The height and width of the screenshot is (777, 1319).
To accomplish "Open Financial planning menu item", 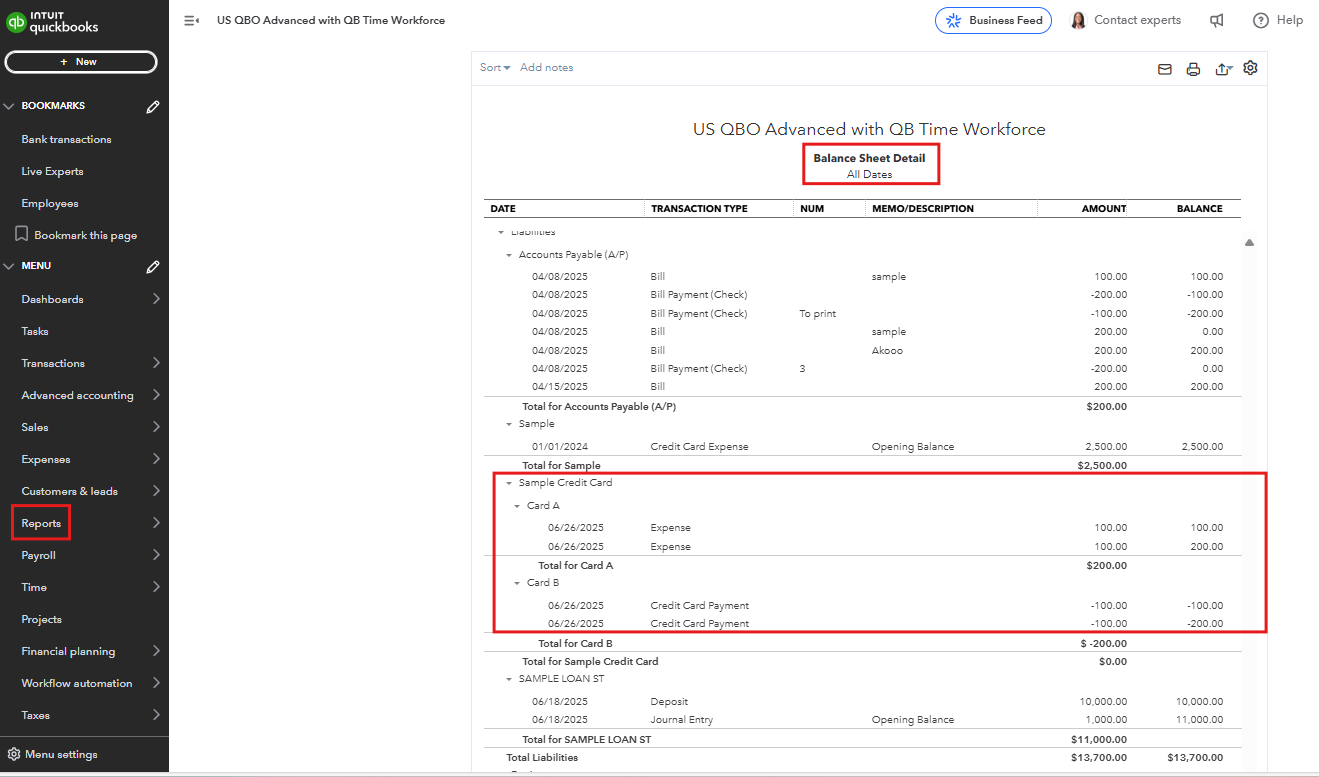I will pyautogui.click(x=68, y=651).
